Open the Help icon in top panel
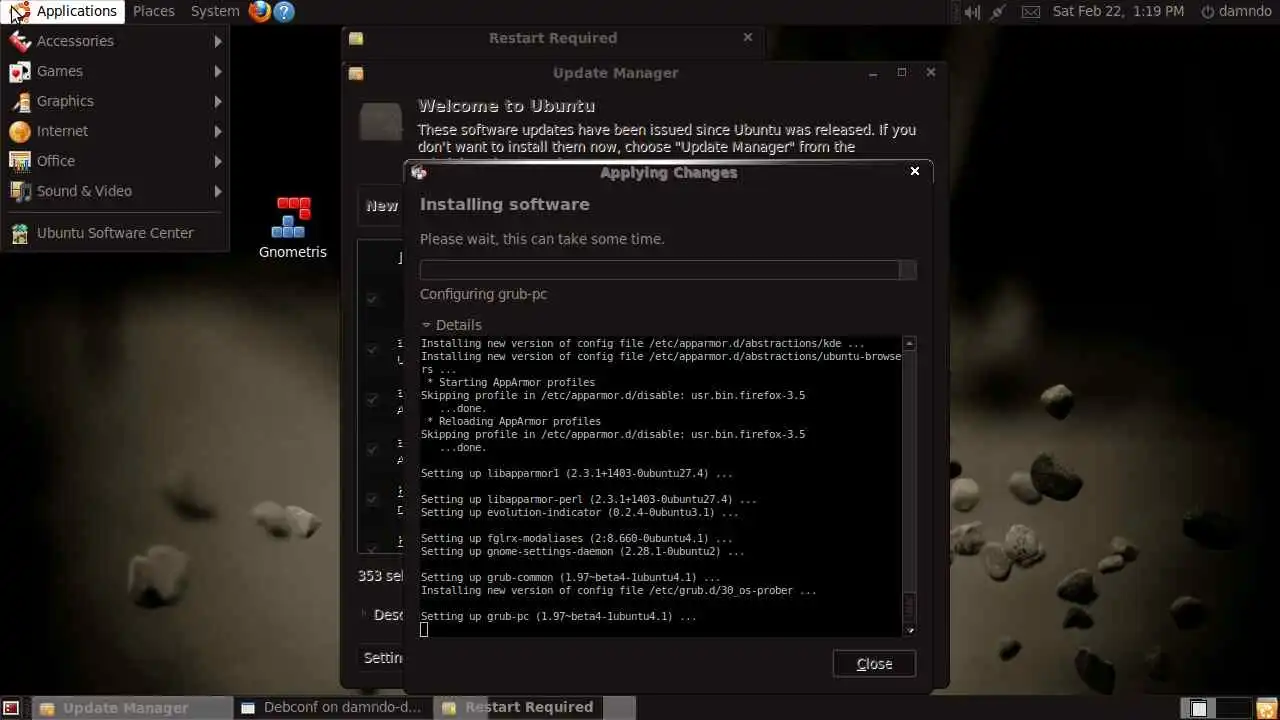This screenshot has height=720, width=1280. (284, 11)
